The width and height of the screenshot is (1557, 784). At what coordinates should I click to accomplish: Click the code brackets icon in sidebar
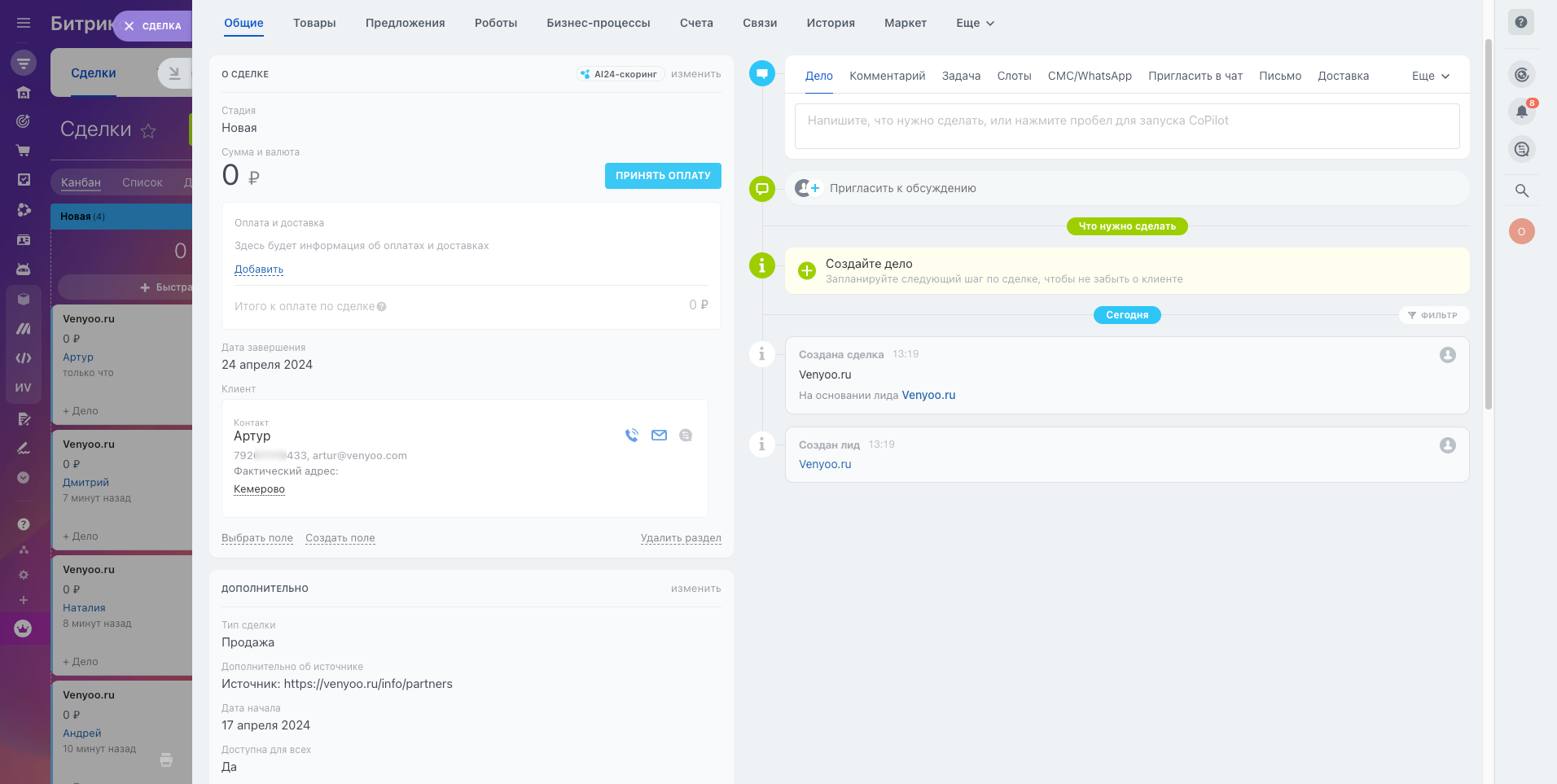click(24, 358)
